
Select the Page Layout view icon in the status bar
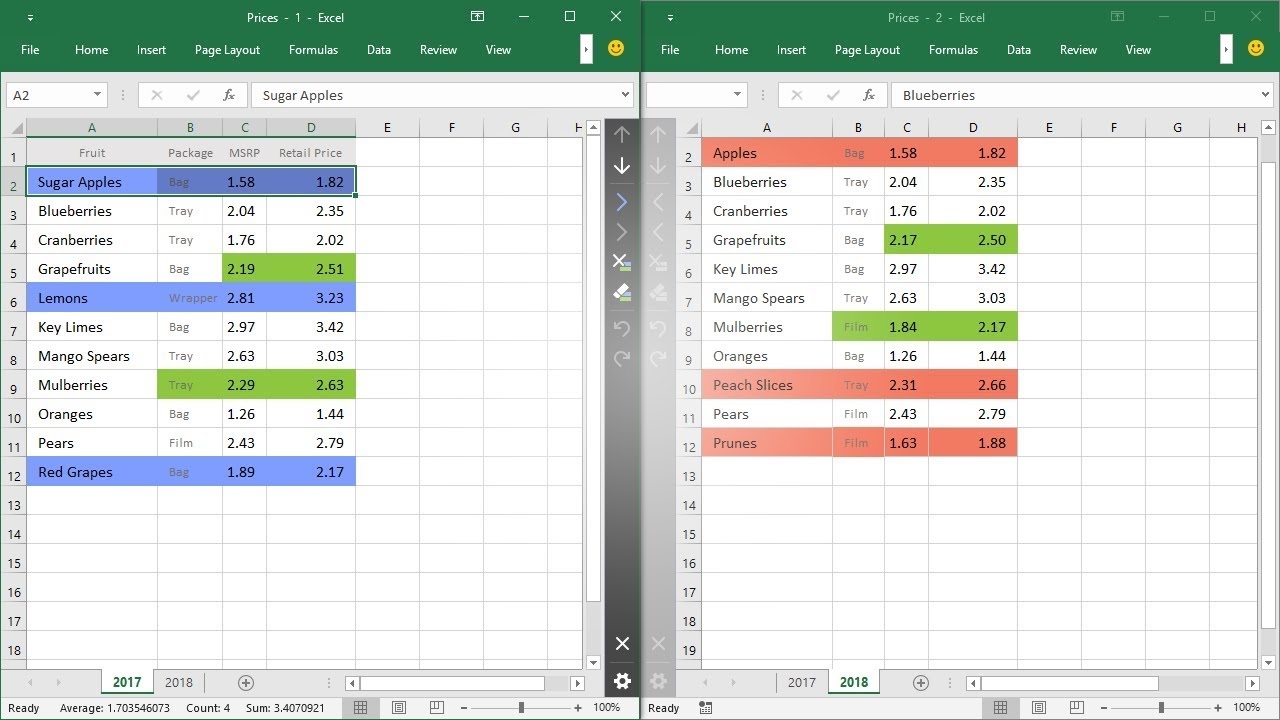(x=398, y=707)
